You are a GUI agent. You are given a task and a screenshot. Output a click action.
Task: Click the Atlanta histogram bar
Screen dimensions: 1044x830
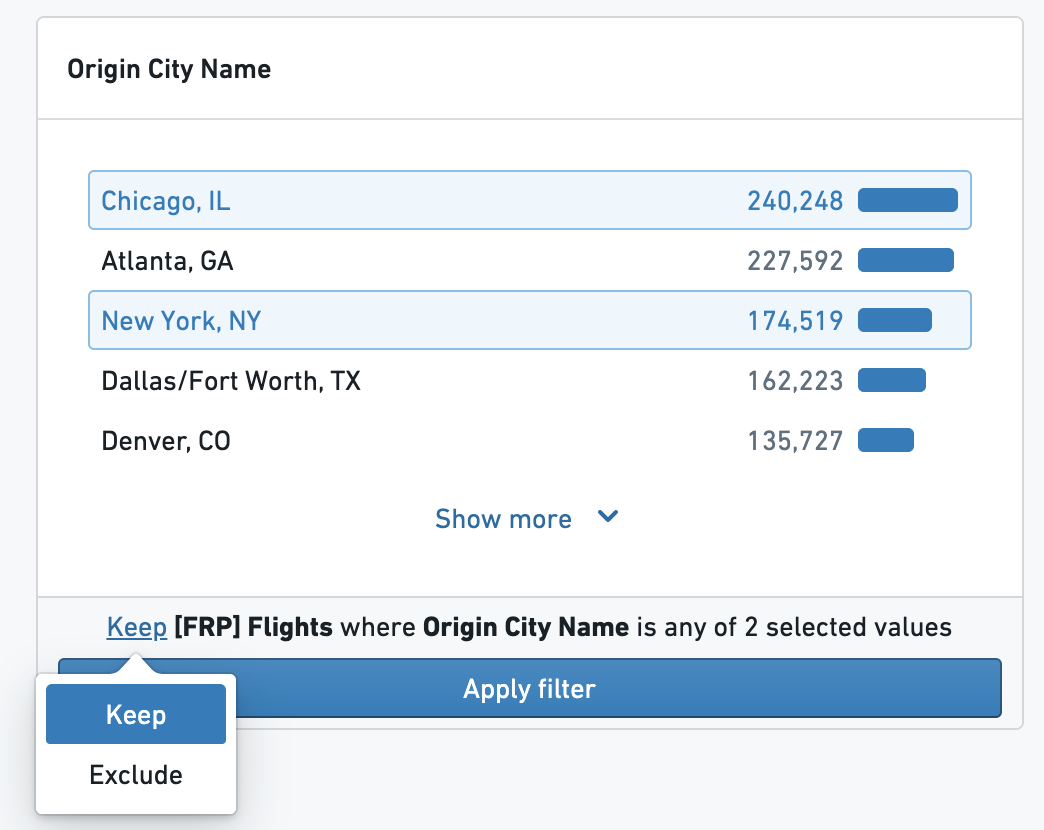[x=906, y=260]
